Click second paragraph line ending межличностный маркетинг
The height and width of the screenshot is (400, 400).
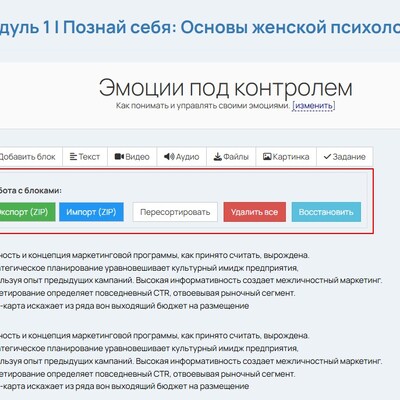coord(191,361)
